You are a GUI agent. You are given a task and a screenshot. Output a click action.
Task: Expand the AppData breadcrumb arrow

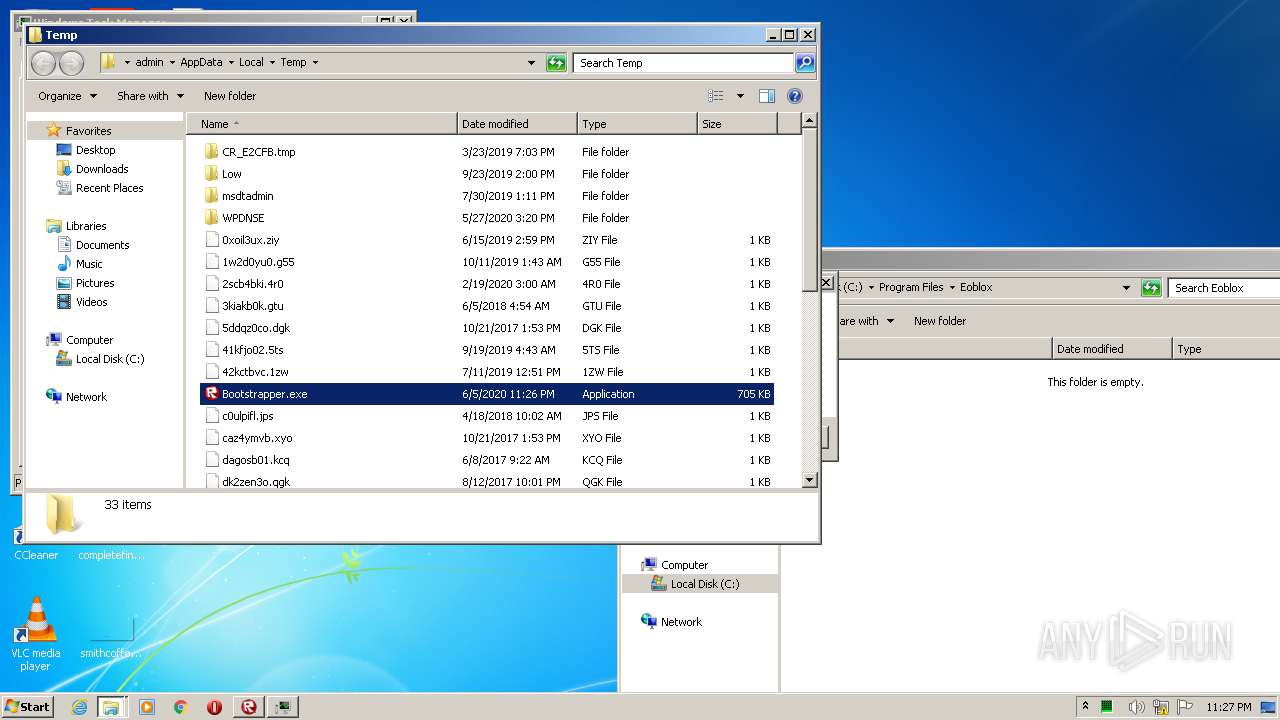point(230,63)
